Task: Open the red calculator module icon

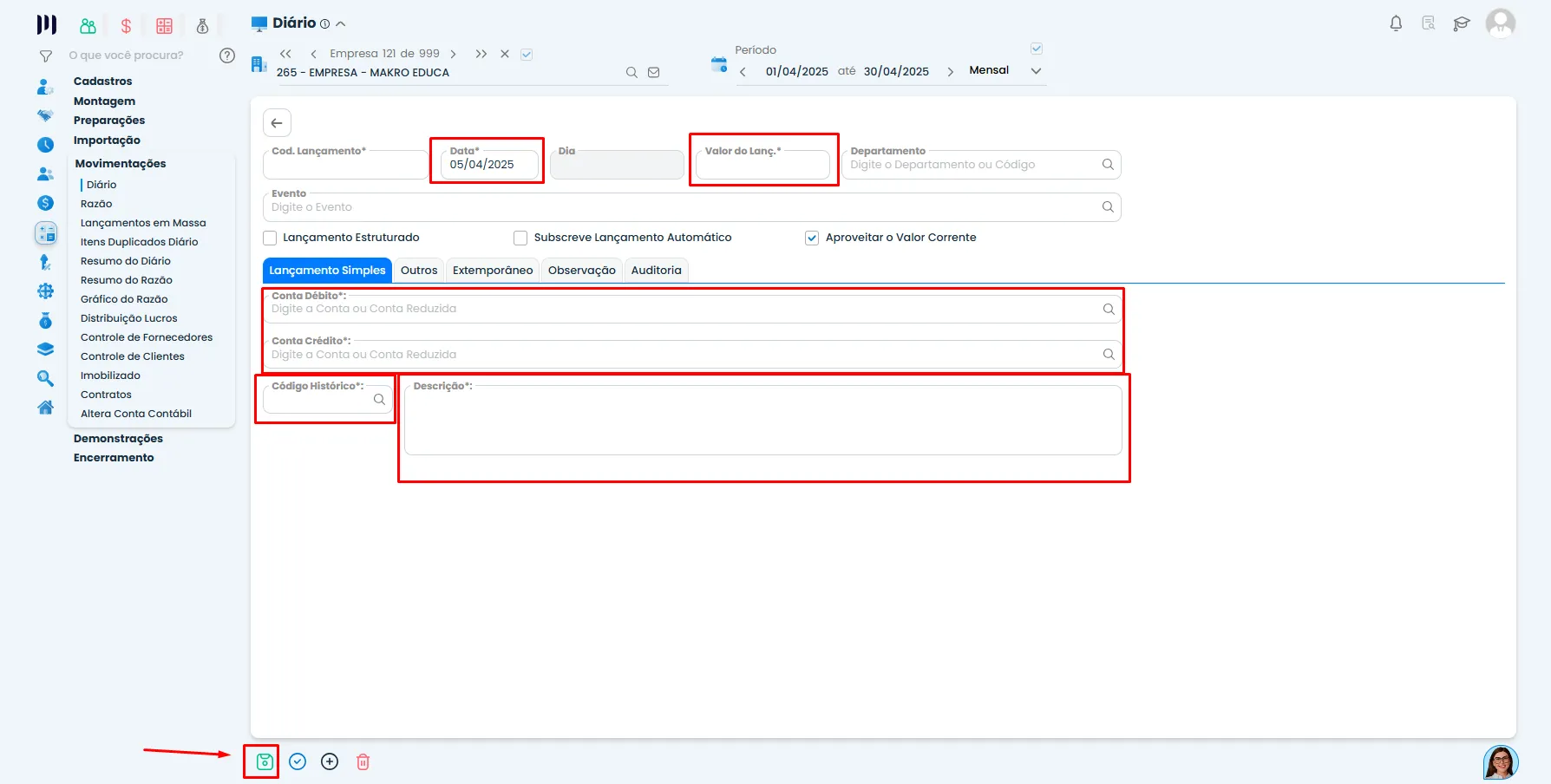Action: pyautogui.click(x=164, y=26)
